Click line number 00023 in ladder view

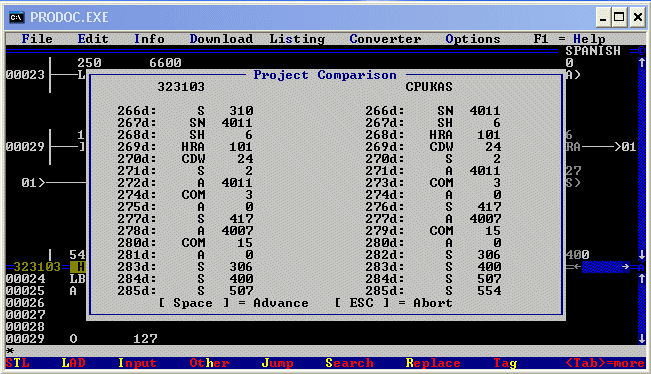coord(25,75)
